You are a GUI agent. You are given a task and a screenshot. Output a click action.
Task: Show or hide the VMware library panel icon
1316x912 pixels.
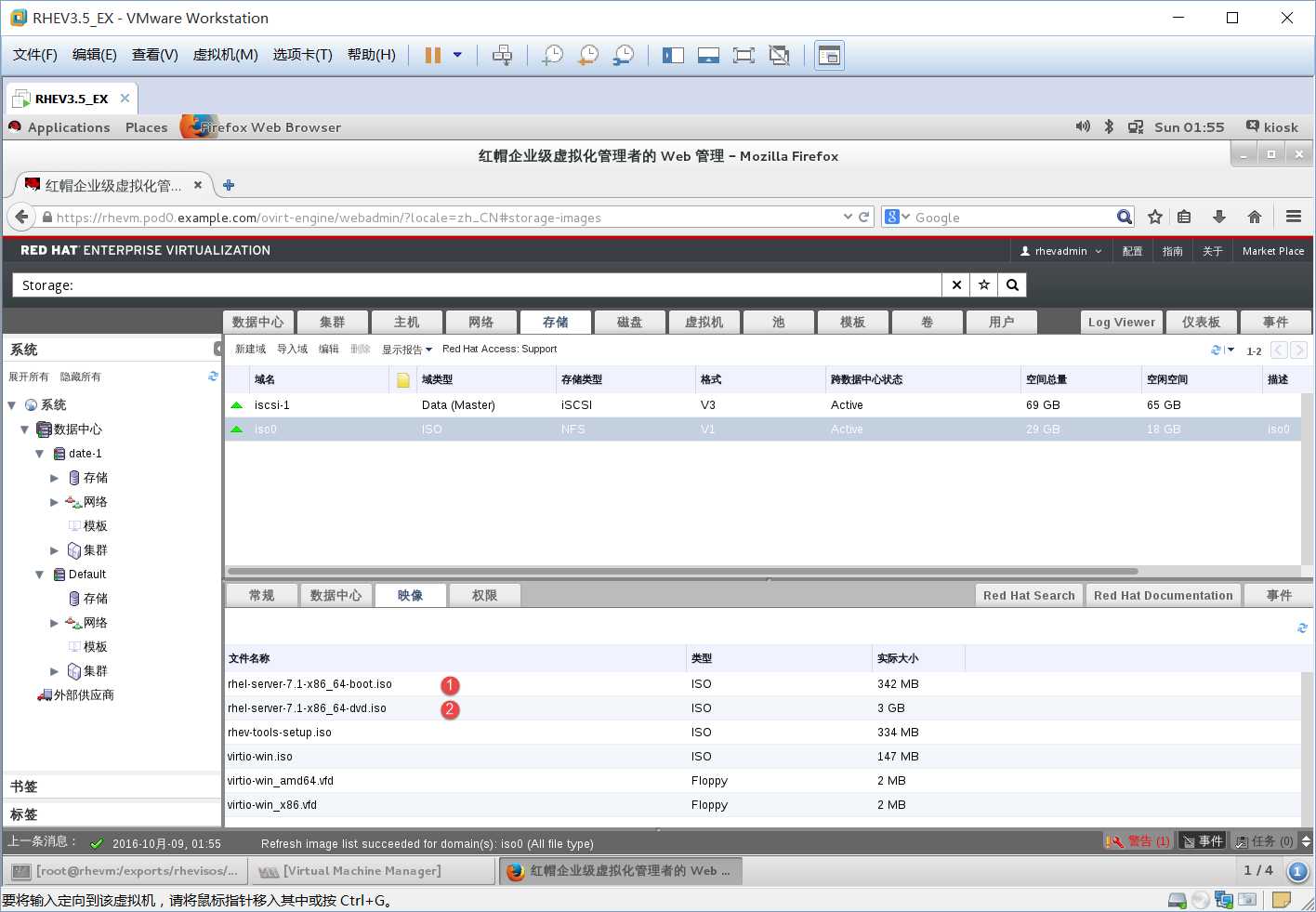tap(673, 56)
